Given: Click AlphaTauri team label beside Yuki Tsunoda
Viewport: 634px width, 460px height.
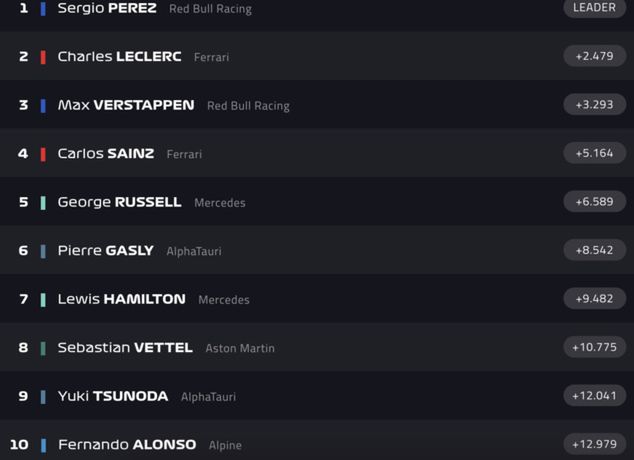Looking at the screenshot, I should (208, 397).
